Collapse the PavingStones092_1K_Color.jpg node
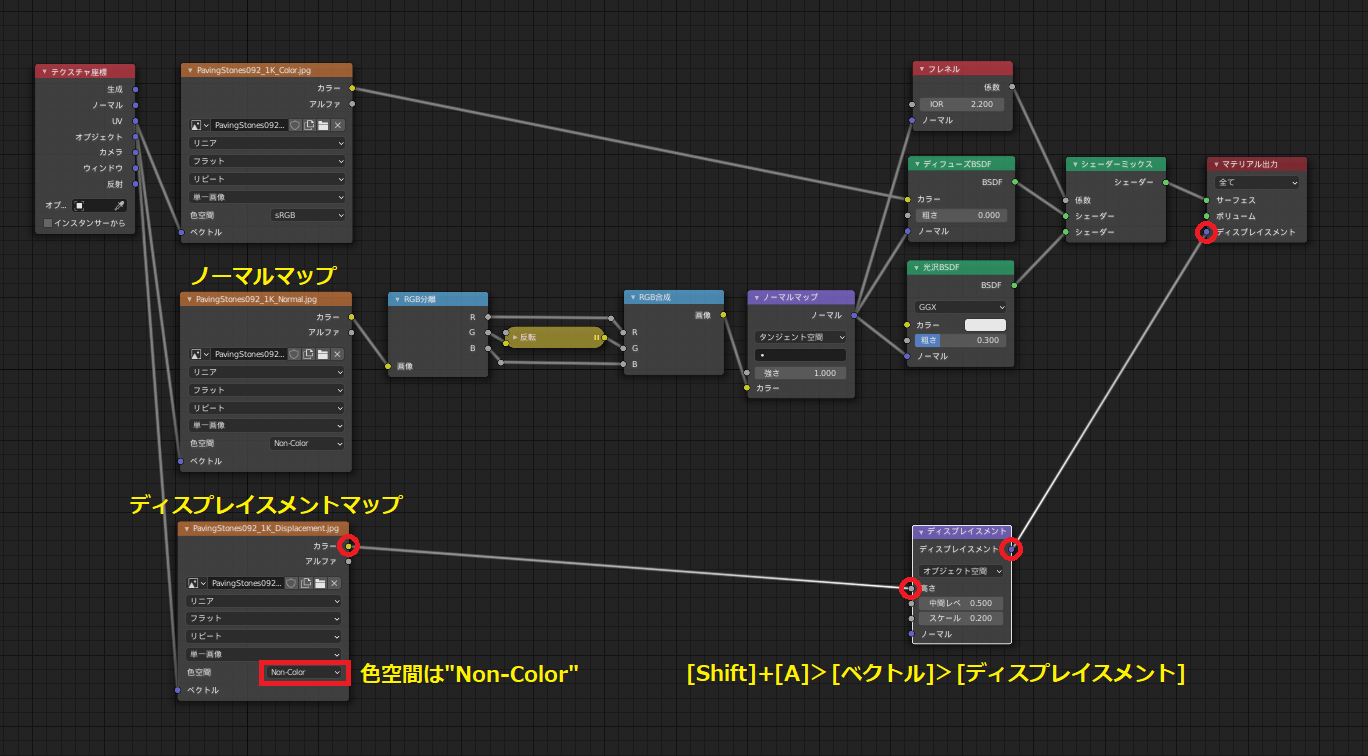Viewport: 1368px width, 756px height. pos(188,71)
